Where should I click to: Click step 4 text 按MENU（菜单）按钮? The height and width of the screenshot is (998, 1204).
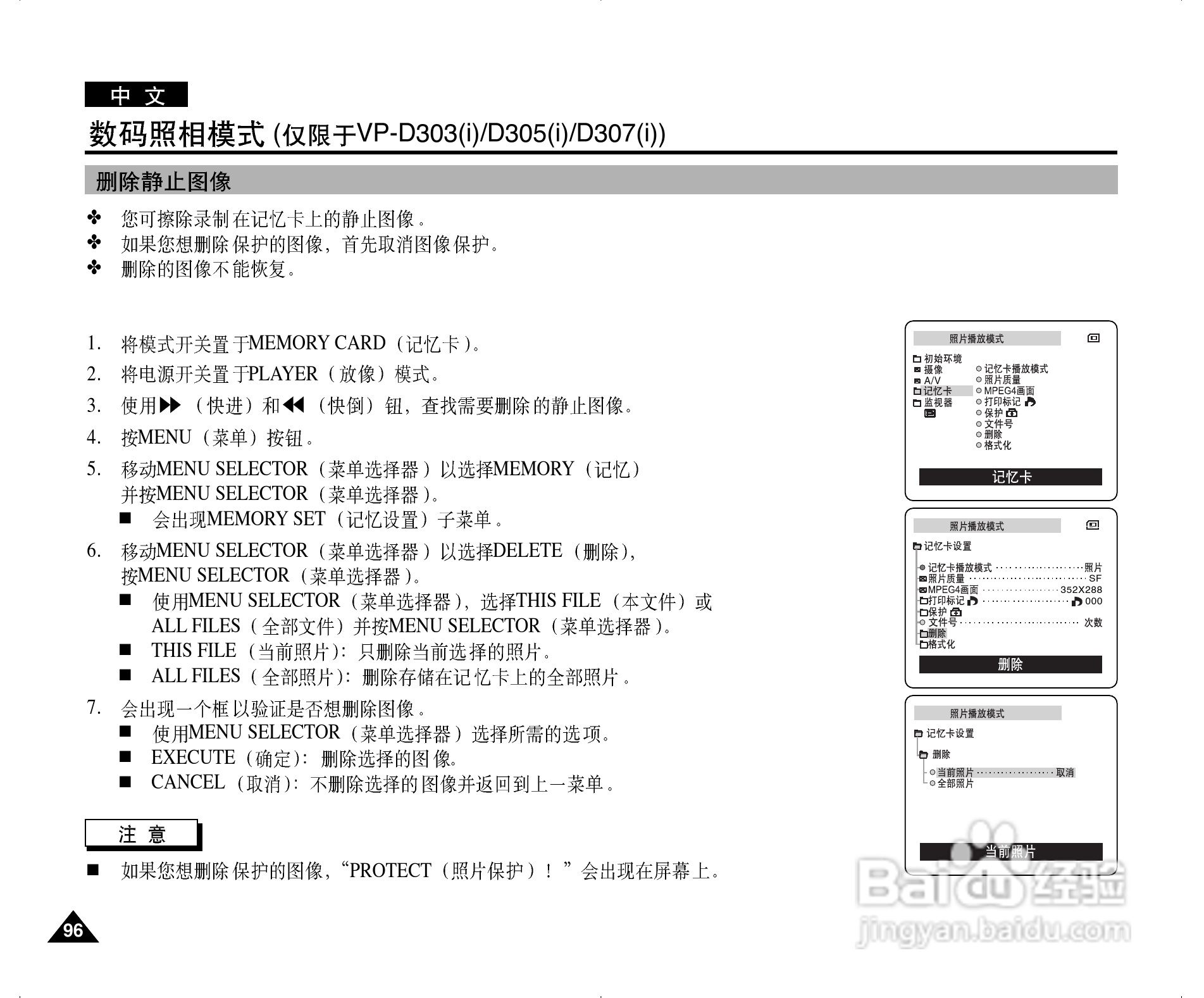point(218,437)
